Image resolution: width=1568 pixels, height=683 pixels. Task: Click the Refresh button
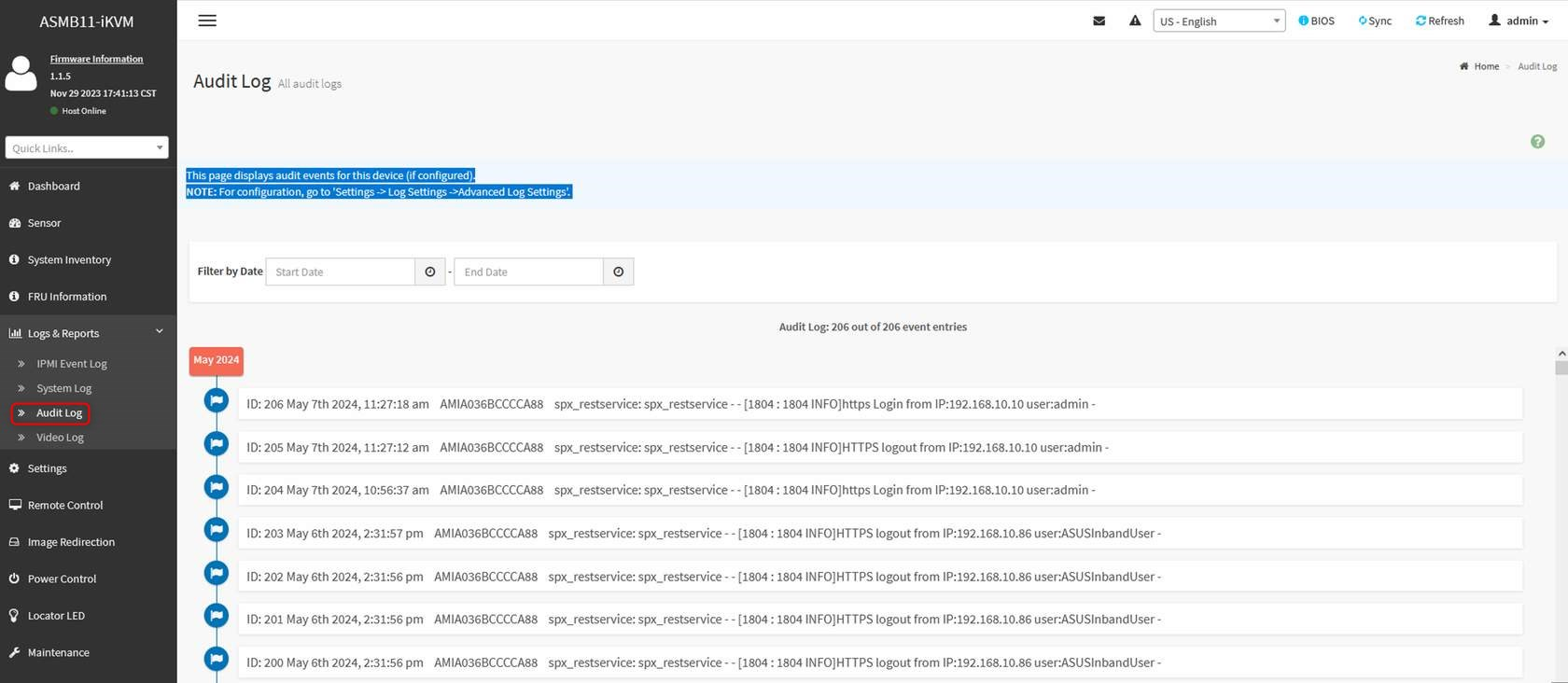point(1439,21)
